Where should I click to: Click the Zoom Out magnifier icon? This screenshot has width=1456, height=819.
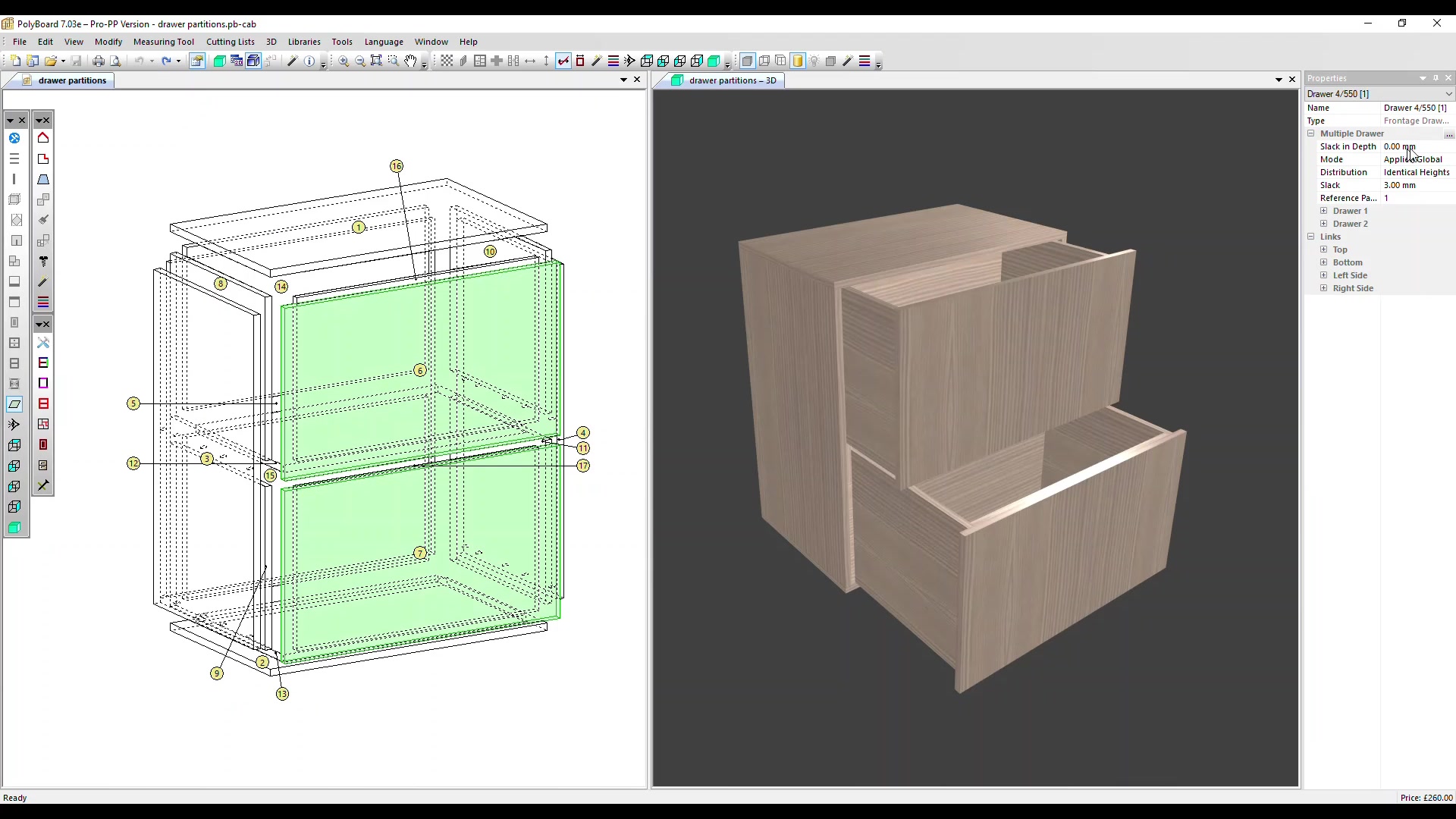360,61
